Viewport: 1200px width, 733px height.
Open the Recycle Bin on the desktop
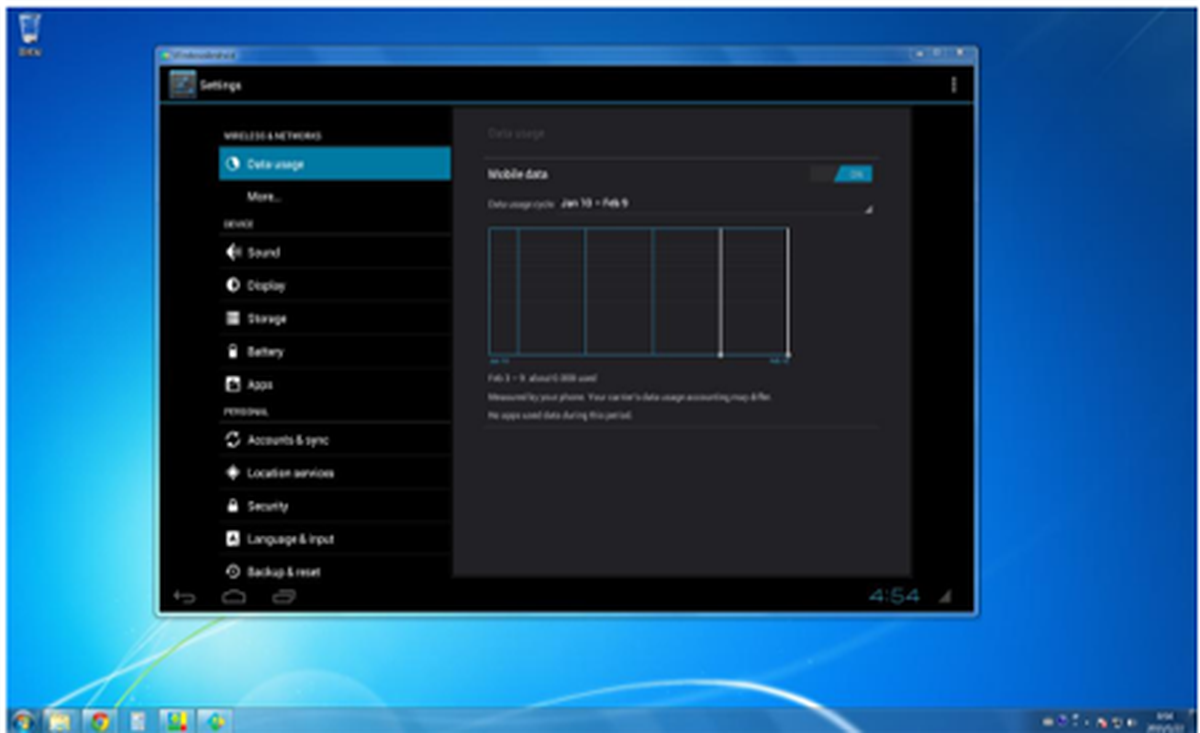click(x=30, y=33)
